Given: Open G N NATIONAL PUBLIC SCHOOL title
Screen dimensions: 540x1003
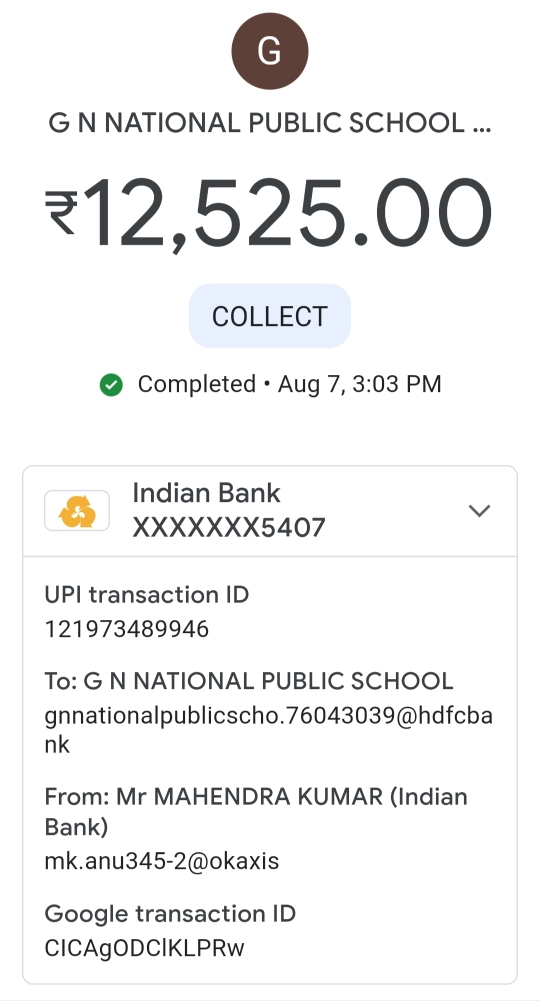Looking at the screenshot, I should tap(269, 123).
